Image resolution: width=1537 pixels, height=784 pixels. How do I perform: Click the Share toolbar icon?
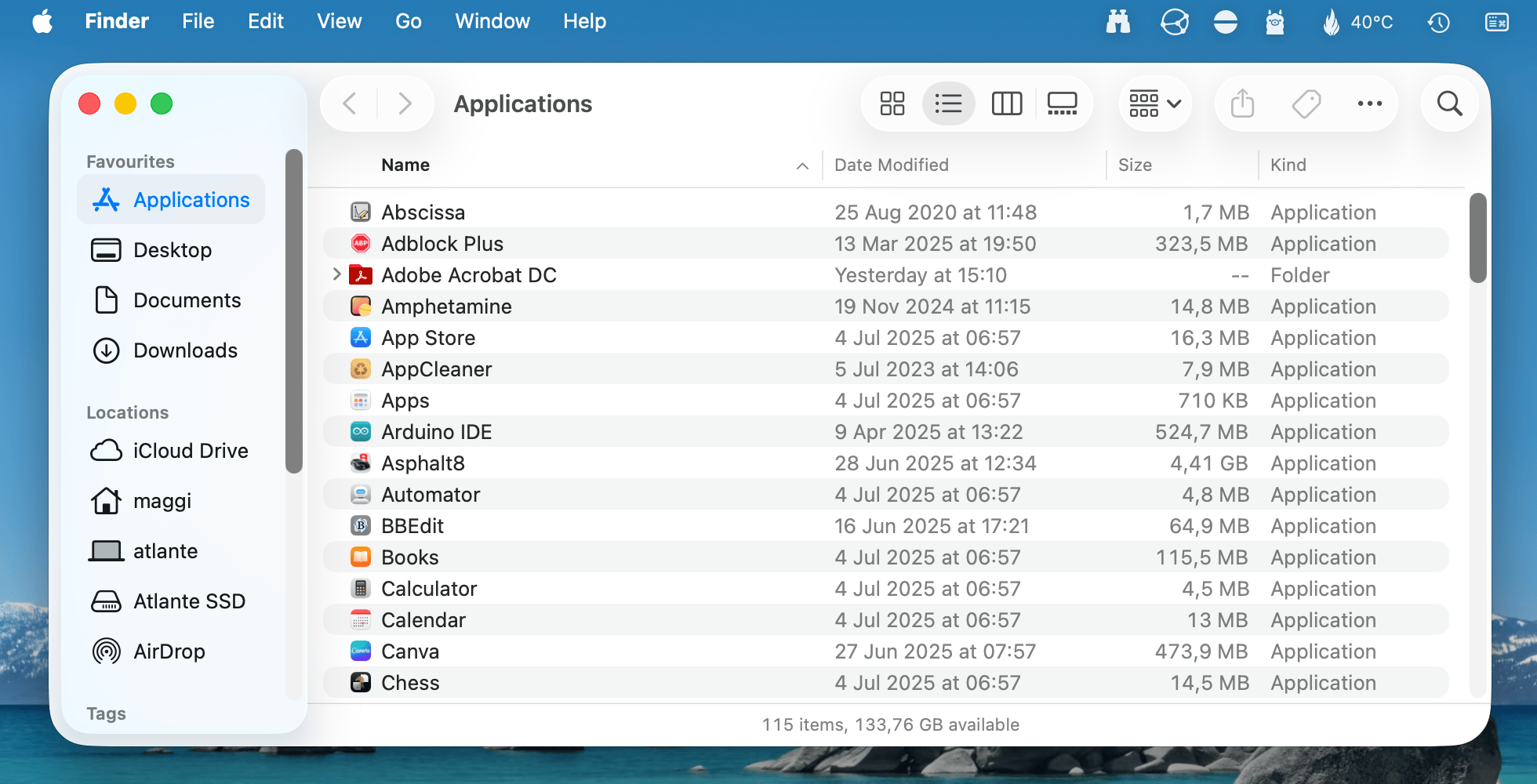click(x=1242, y=103)
